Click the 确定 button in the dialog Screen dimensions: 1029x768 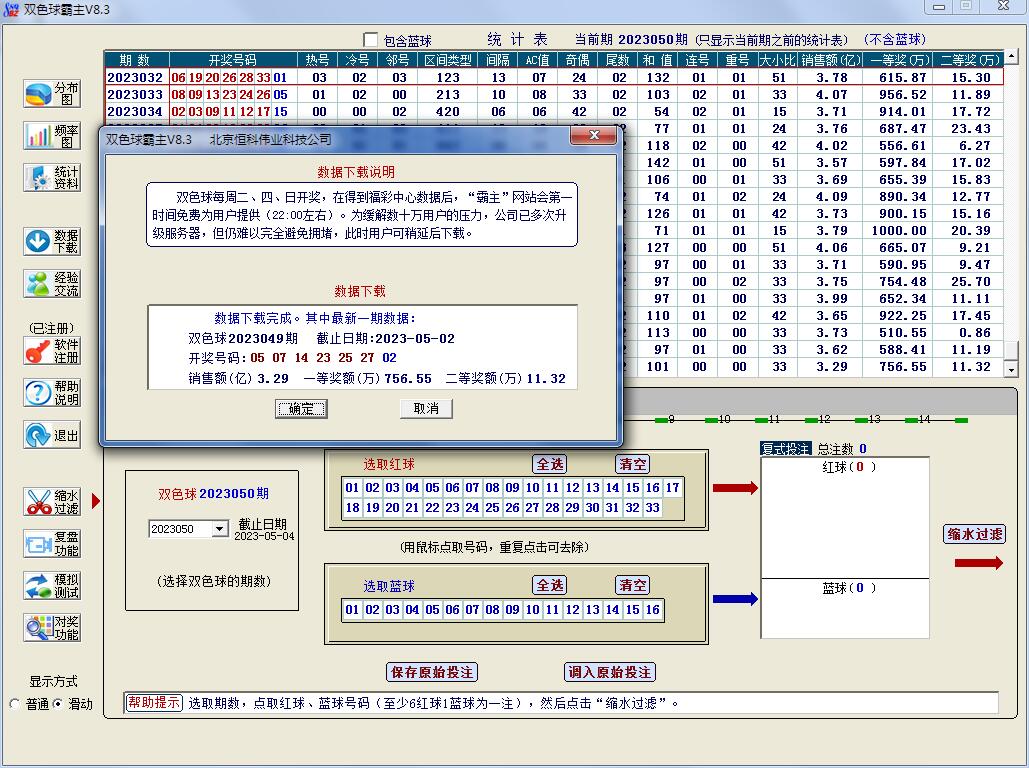[x=301, y=409]
